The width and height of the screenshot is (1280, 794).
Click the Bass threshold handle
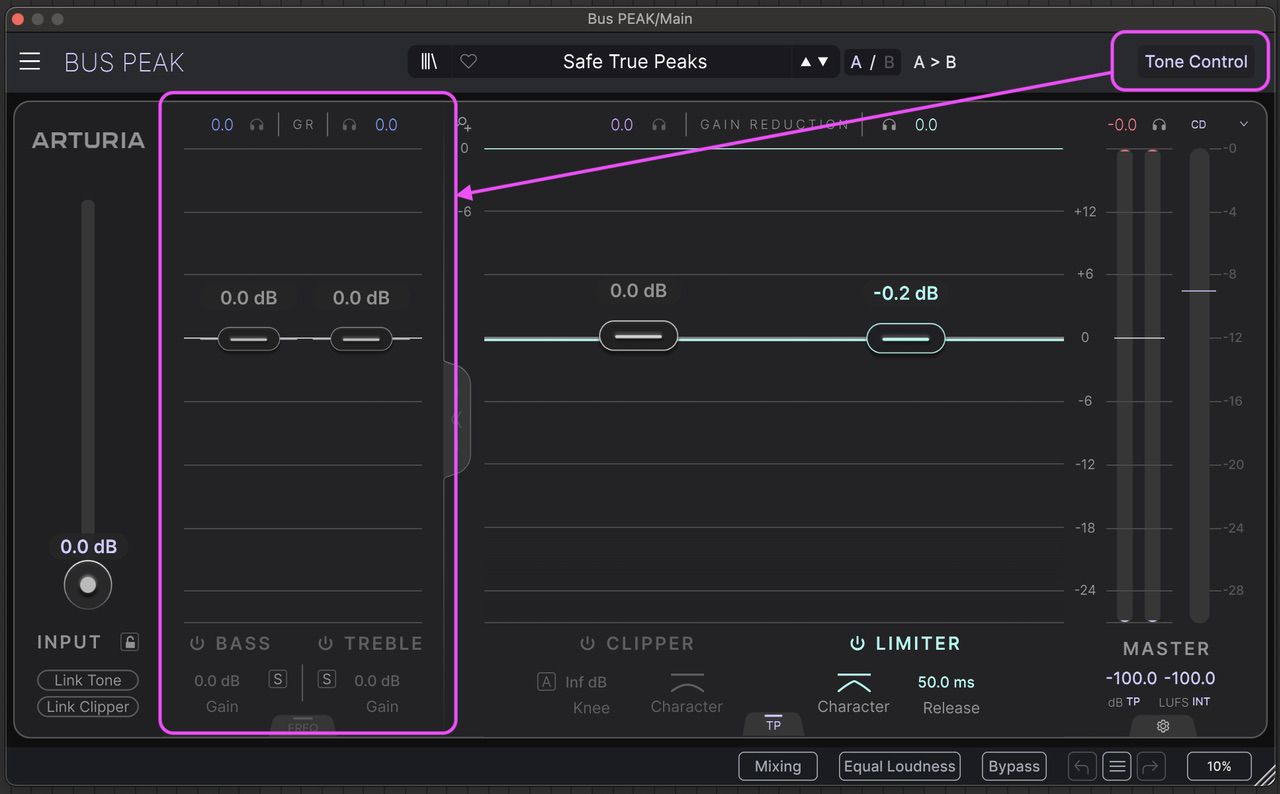tap(249, 339)
